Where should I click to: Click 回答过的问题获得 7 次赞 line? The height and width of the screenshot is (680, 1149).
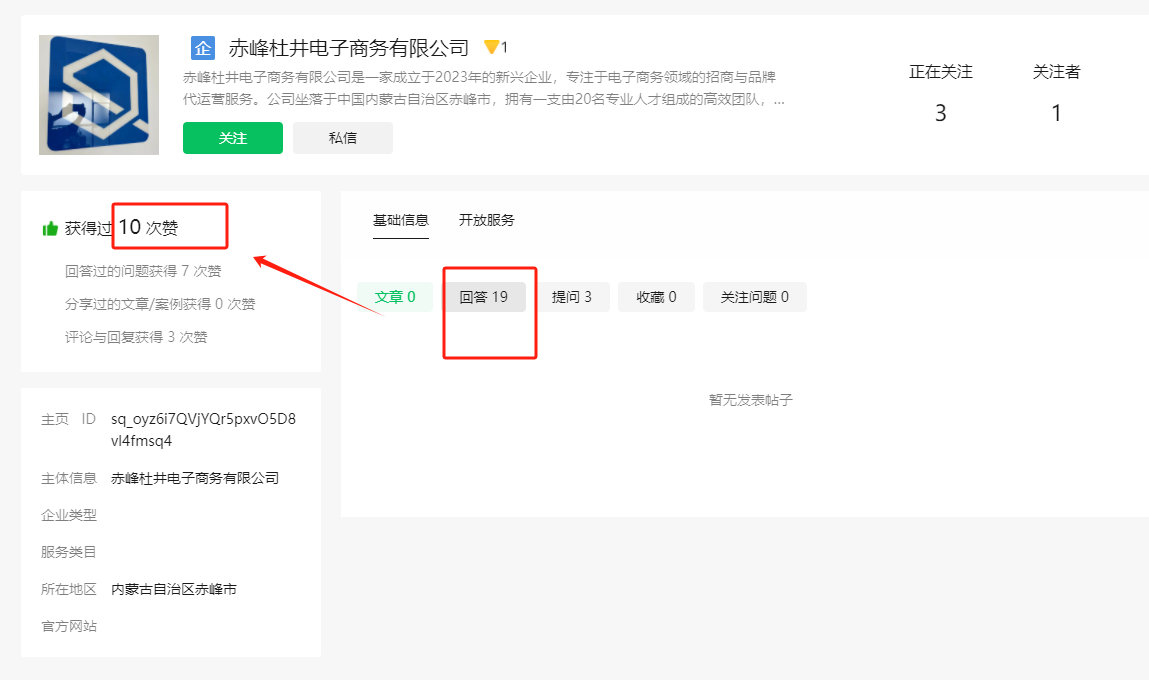(x=143, y=271)
